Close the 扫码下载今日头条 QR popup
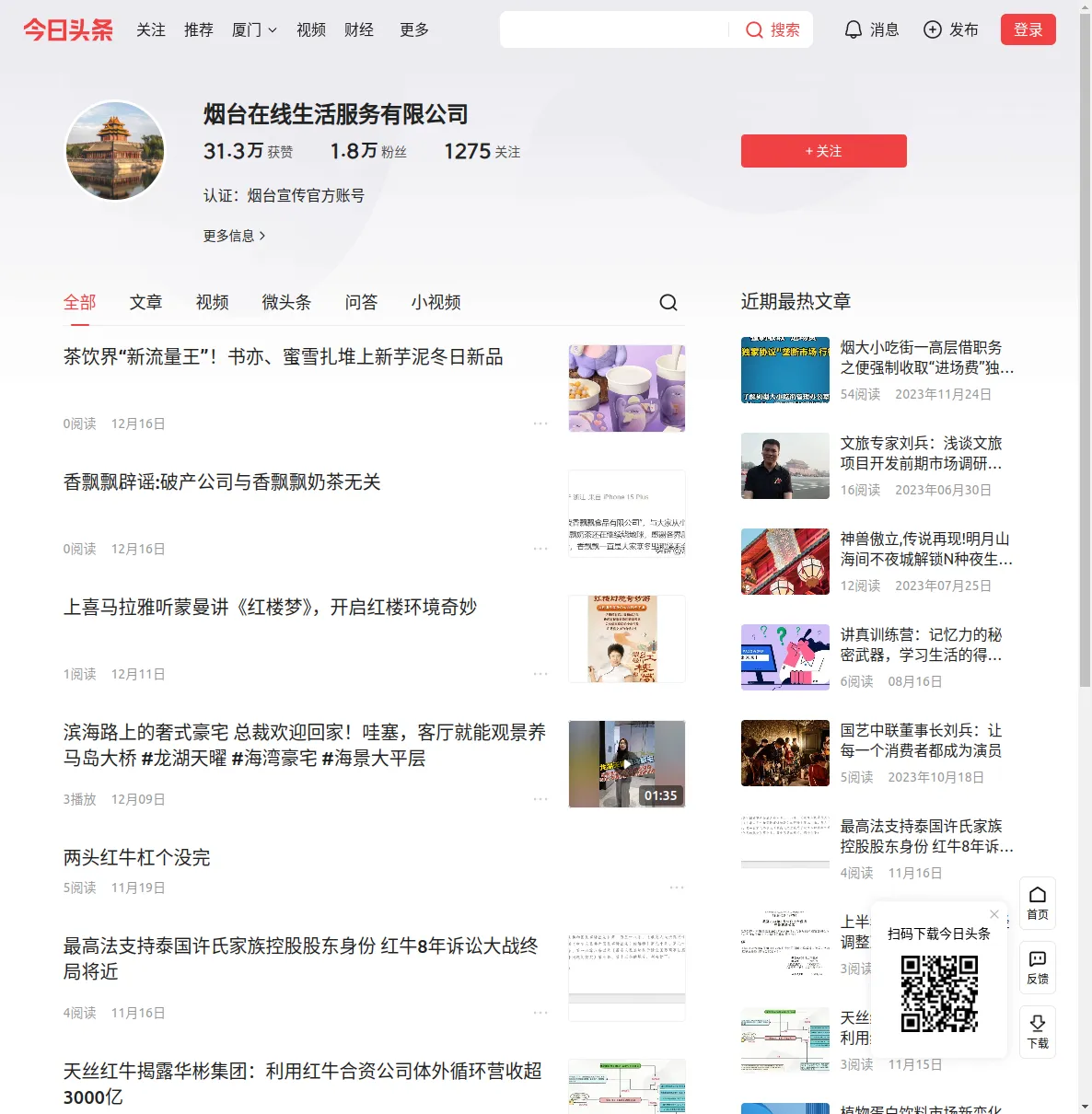The width and height of the screenshot is (1092, 1114). 994,914
